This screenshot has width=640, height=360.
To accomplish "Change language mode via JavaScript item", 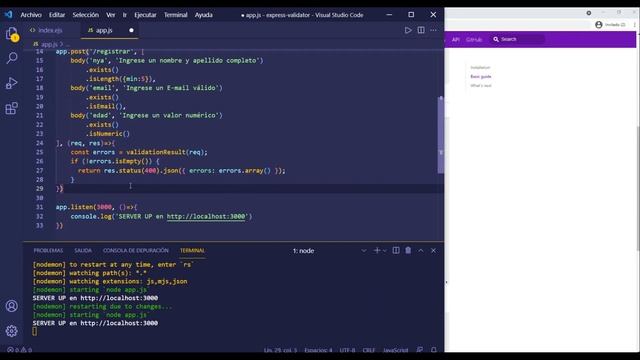I will pyautogui.click(x=396, y=350).
